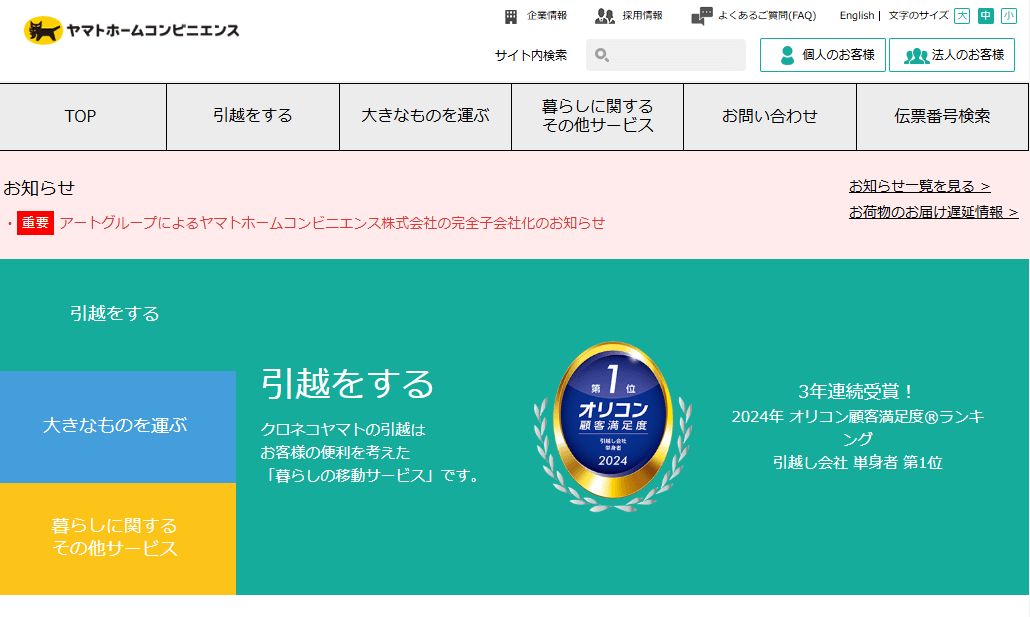The height and width of the screenshot is (617, 1030).
Task: Select the yellow 暮らしに関するその他サービス tab
Action: pos(118,539)
